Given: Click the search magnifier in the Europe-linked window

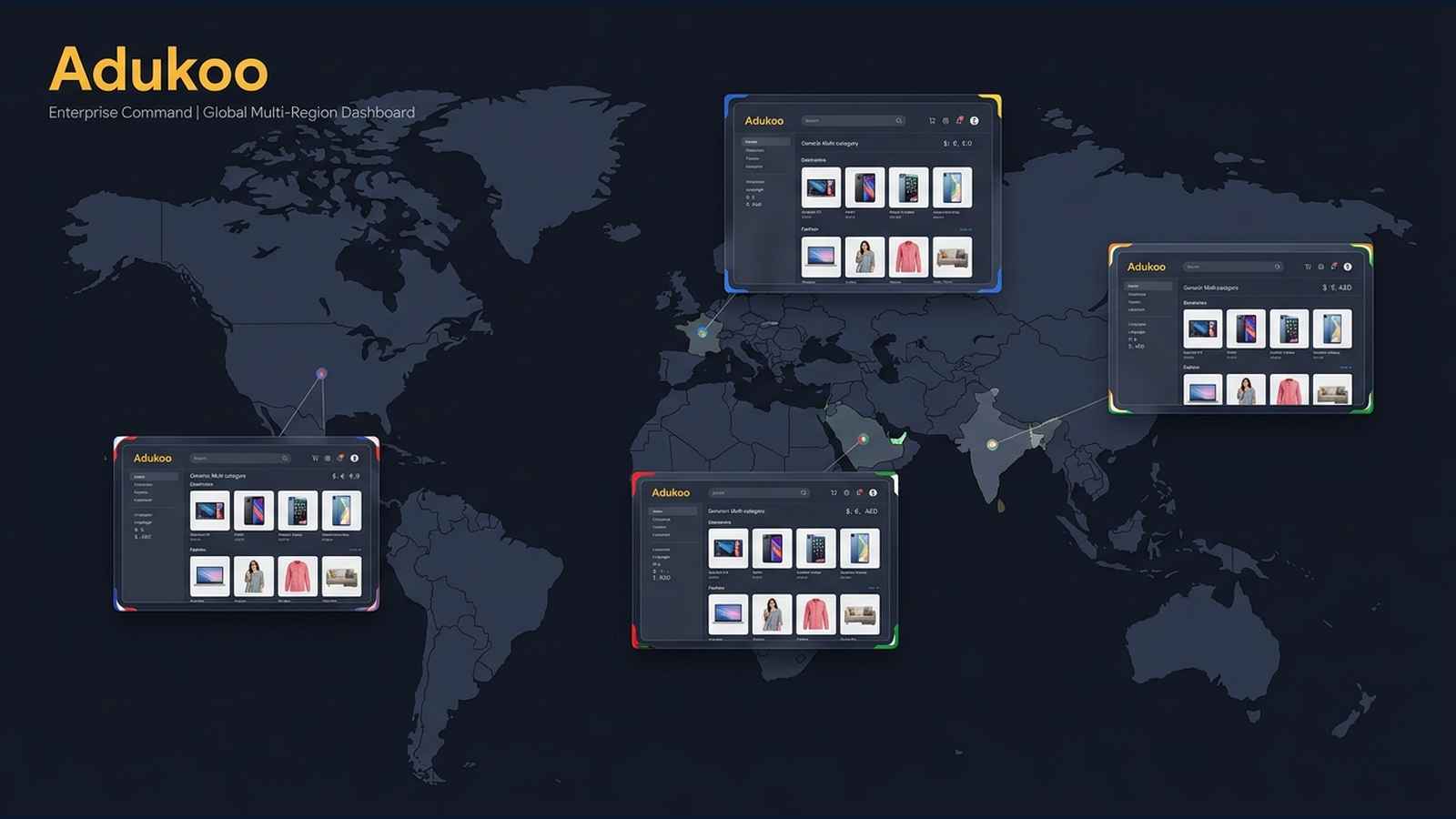Looking at the screenshot, I should 898,120.
